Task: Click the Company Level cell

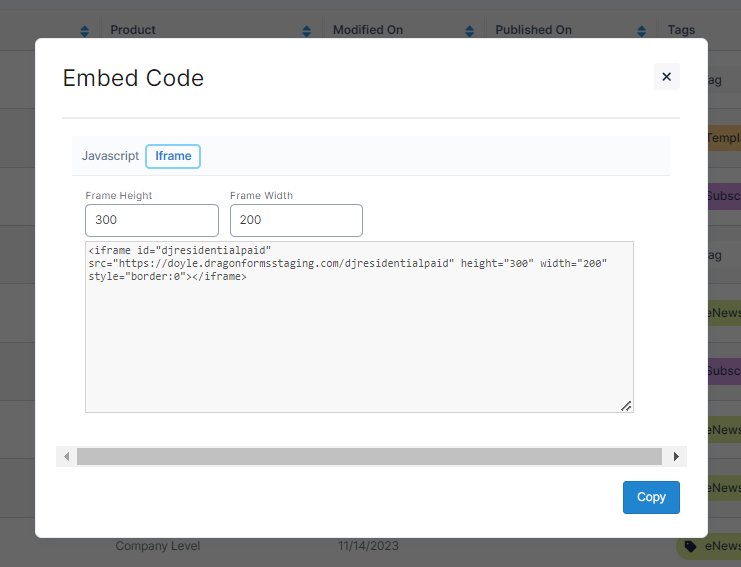Action: point(158,546)
